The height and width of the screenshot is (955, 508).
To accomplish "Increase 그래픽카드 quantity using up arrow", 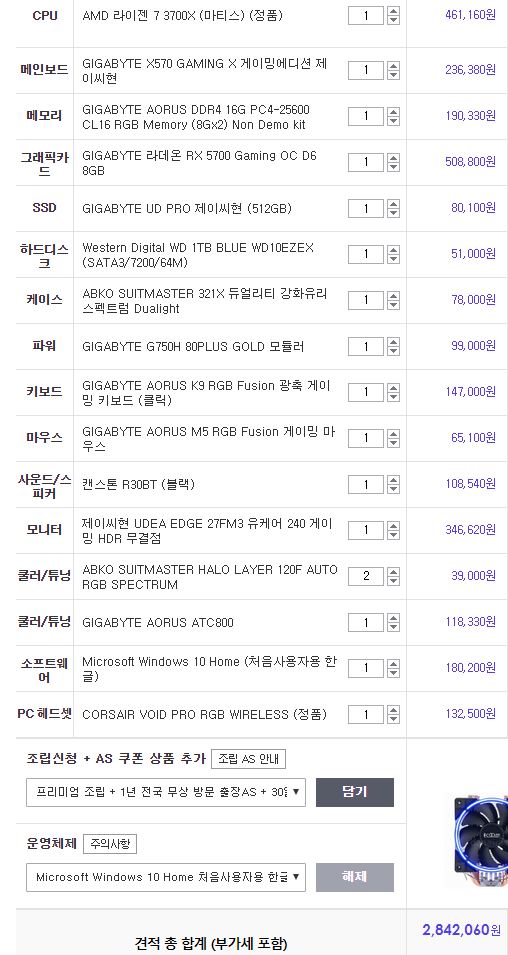I will 393,158.
